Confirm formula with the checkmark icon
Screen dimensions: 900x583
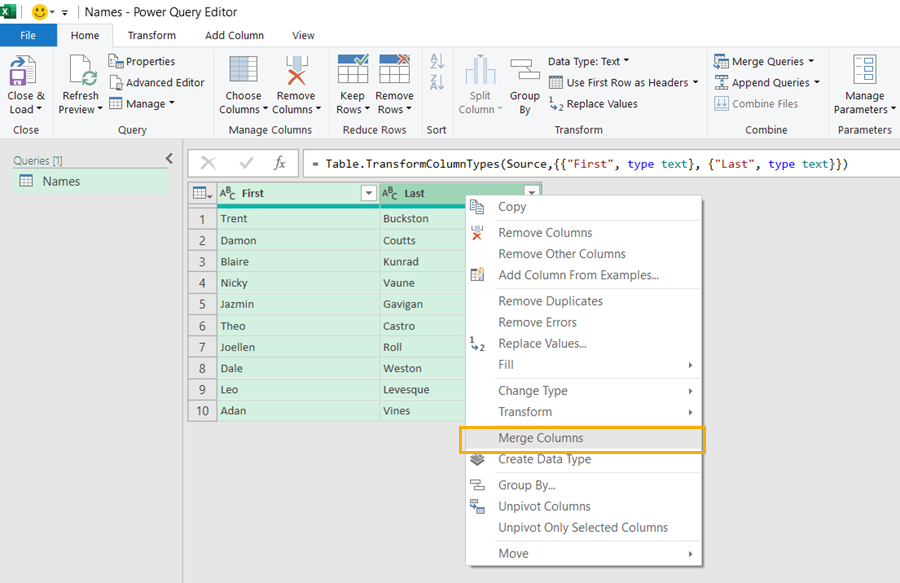(247, 164)
